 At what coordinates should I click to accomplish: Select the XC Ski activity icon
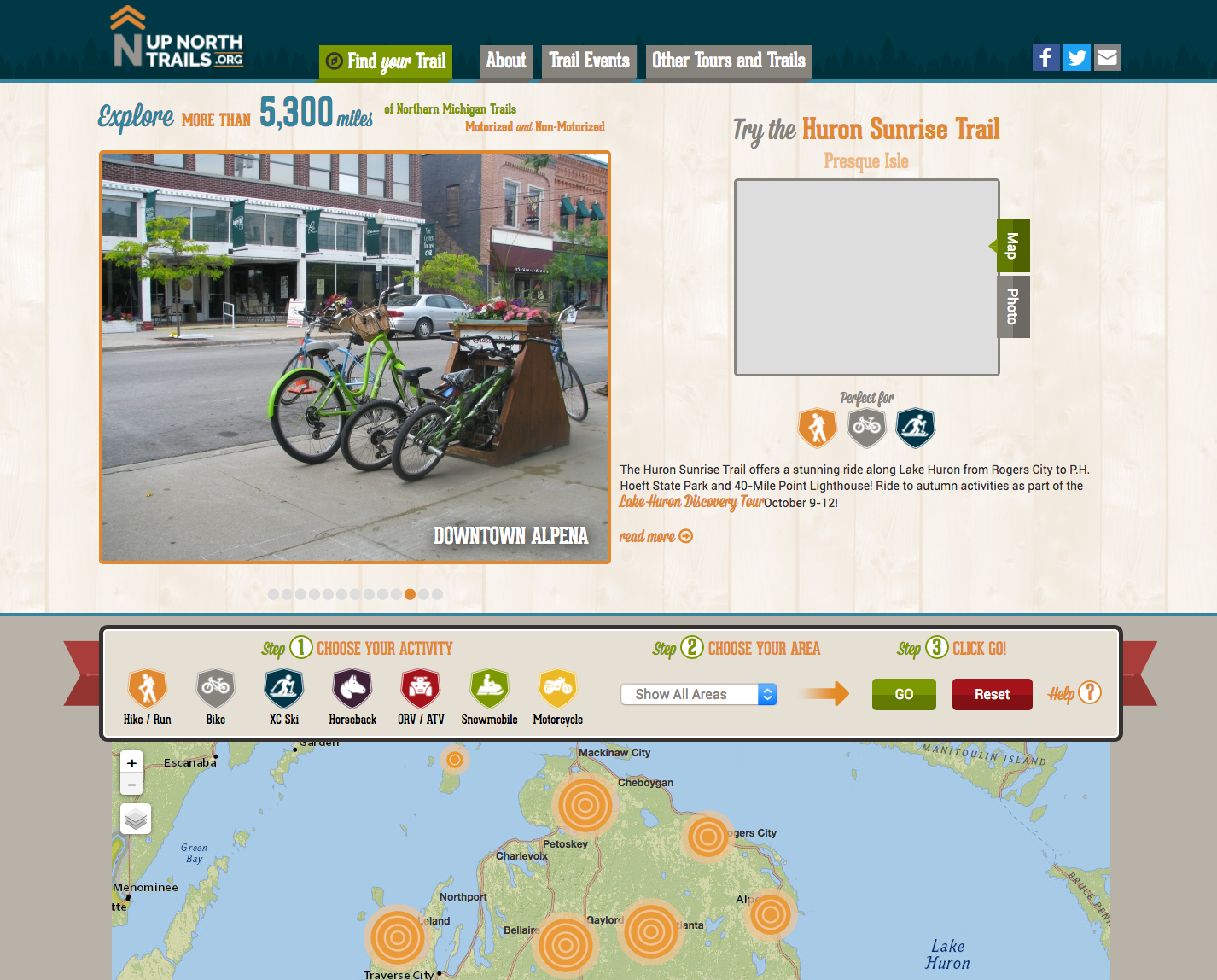pyautogui.click(x=284, y=688)
